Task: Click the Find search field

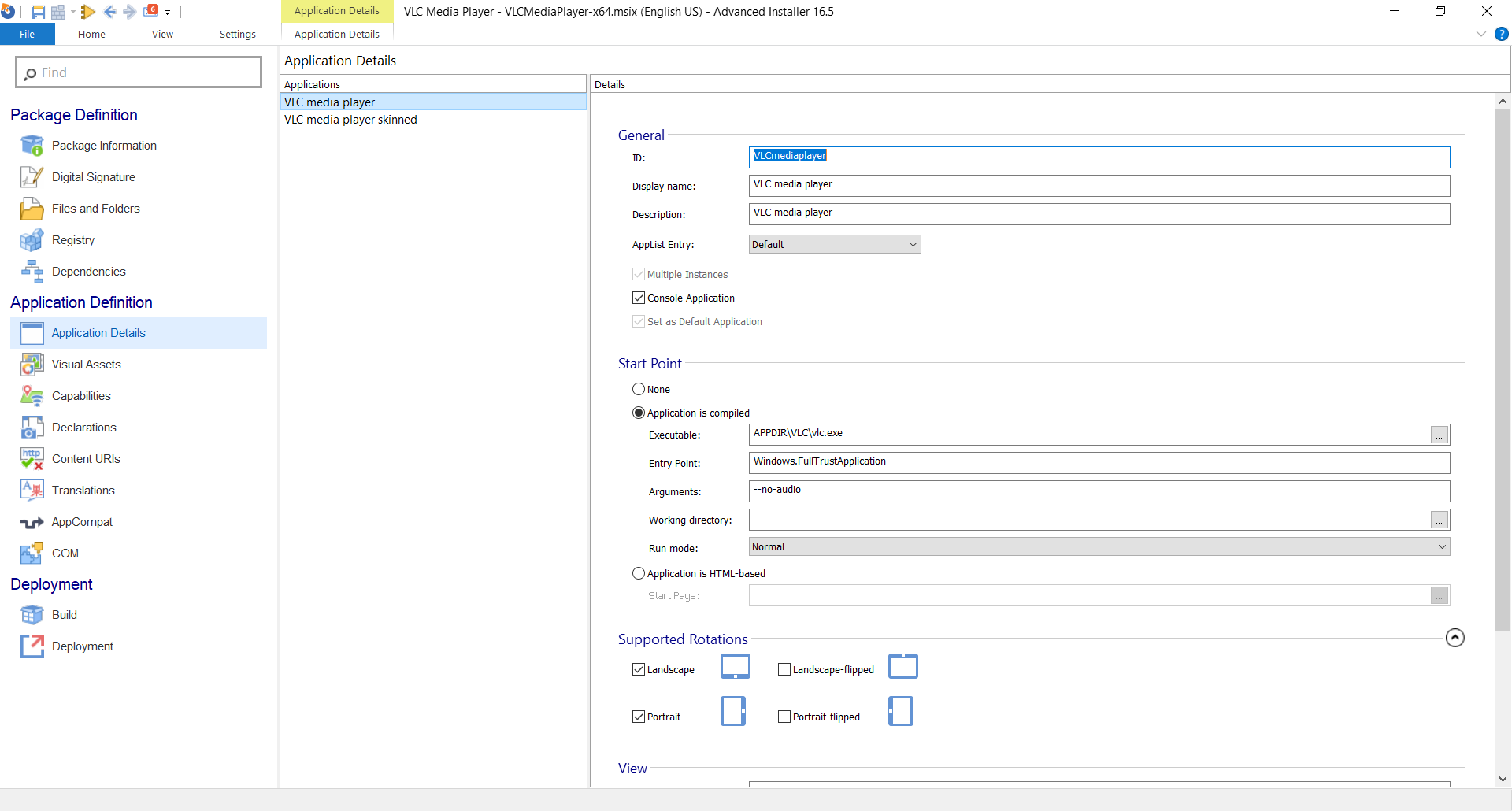Action: click(x=139, y=72)
